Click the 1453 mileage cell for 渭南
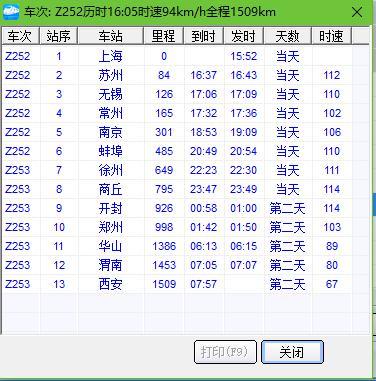This screenshot has height=381, width=376. coord(164,265)
